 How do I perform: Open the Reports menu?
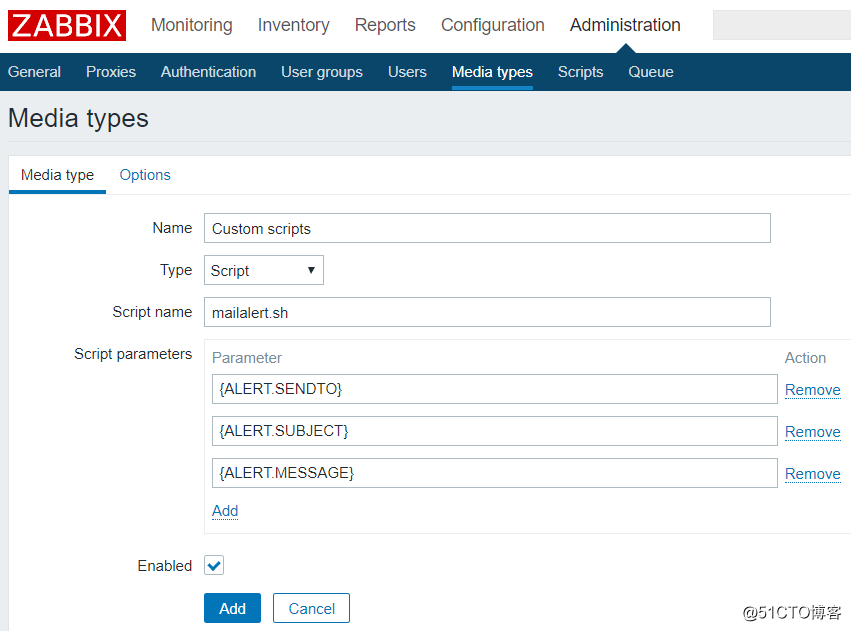click(385, 25)
